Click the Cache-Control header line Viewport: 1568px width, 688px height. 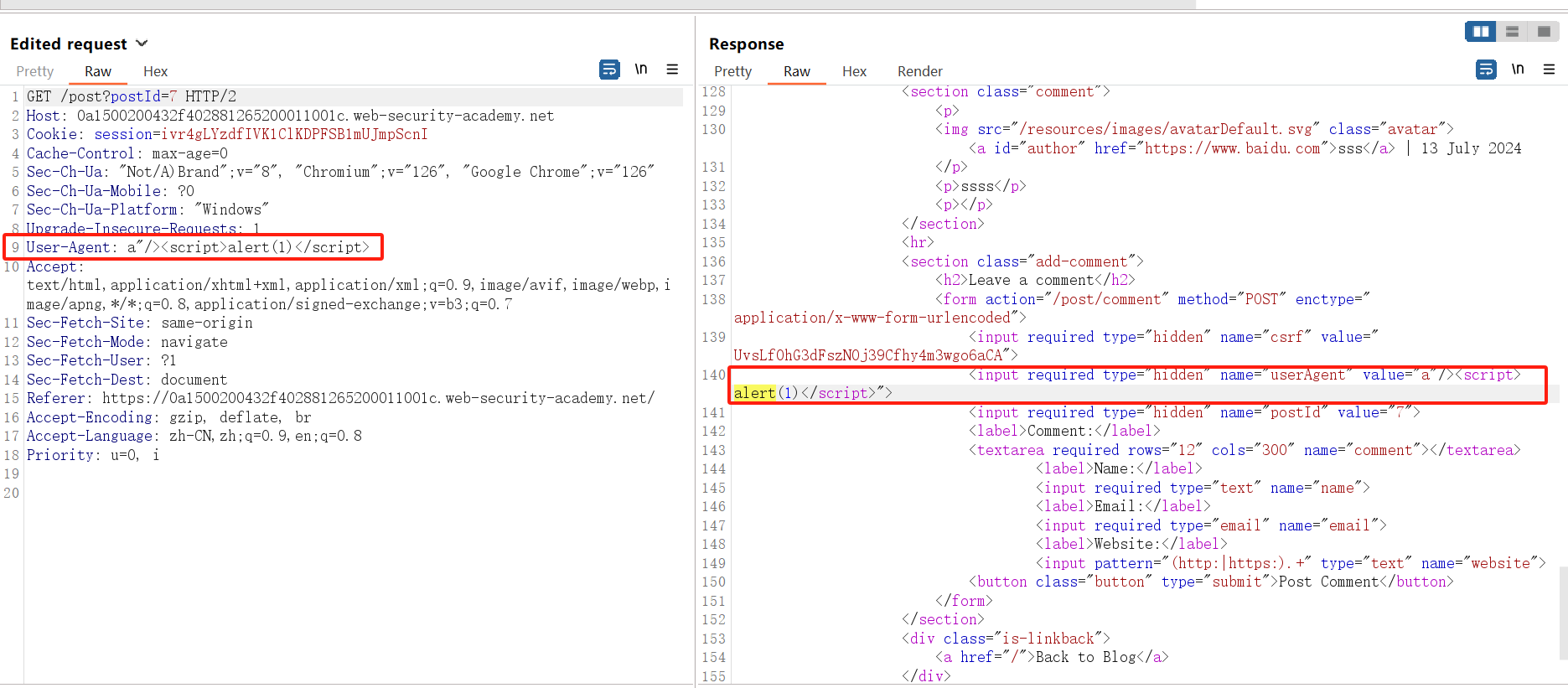[x=127, y=153]
